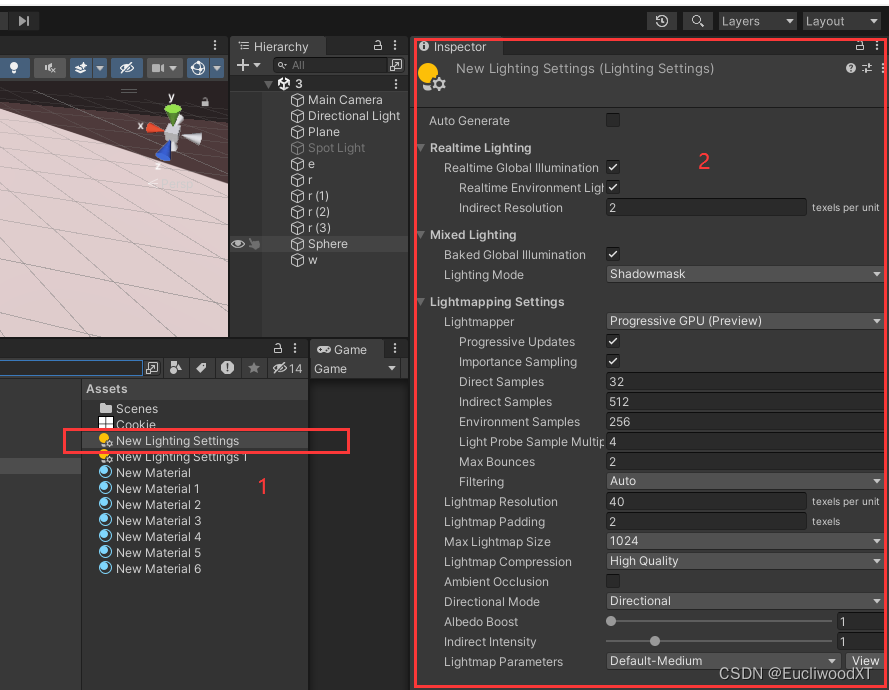
Task: Open the Layout dropdown
Action: pos(842,21)
